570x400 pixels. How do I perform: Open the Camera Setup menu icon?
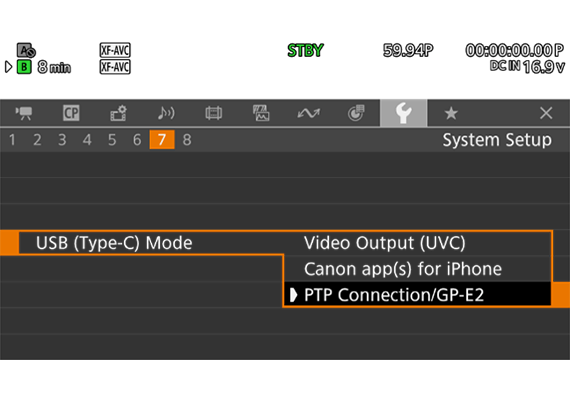(24, 113)
